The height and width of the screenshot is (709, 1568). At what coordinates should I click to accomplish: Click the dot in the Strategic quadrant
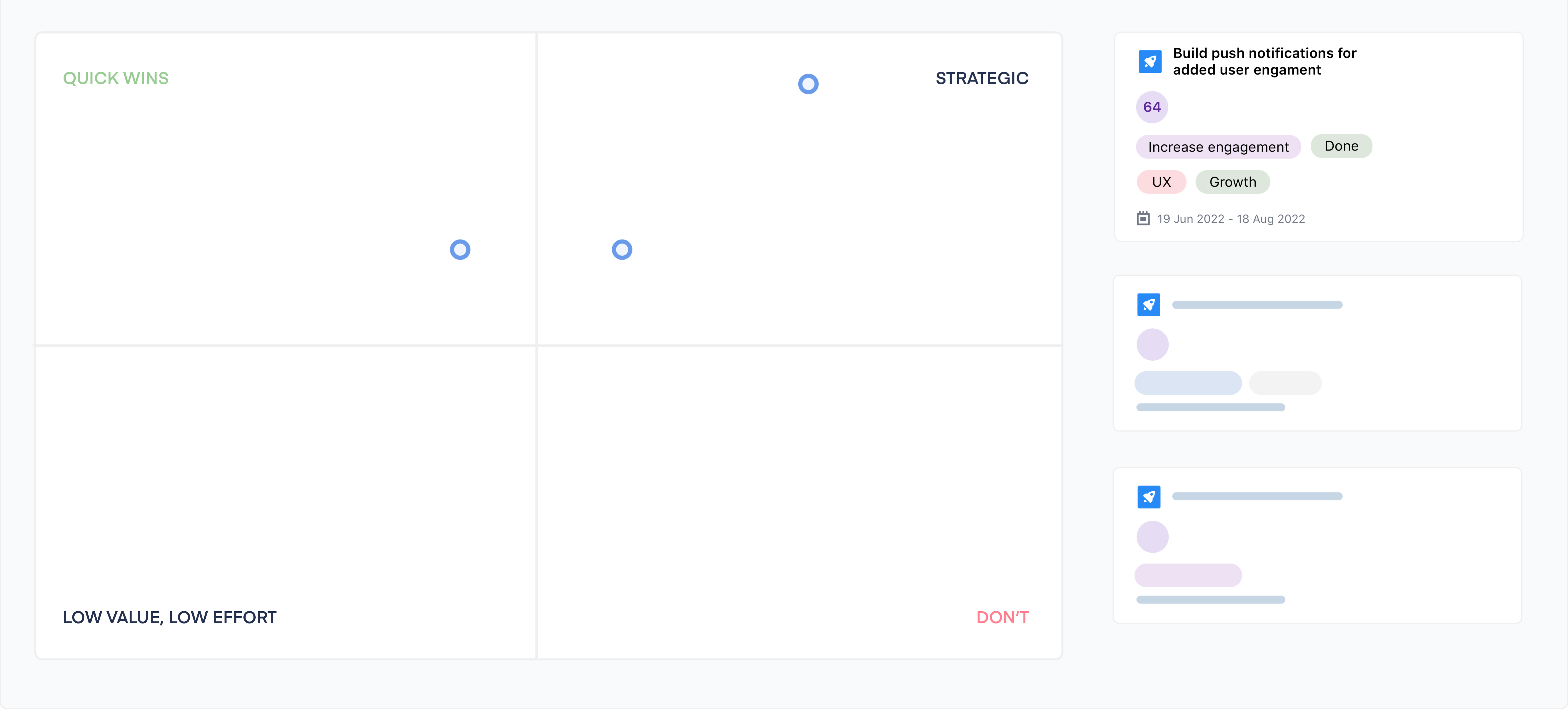point(808,84)
